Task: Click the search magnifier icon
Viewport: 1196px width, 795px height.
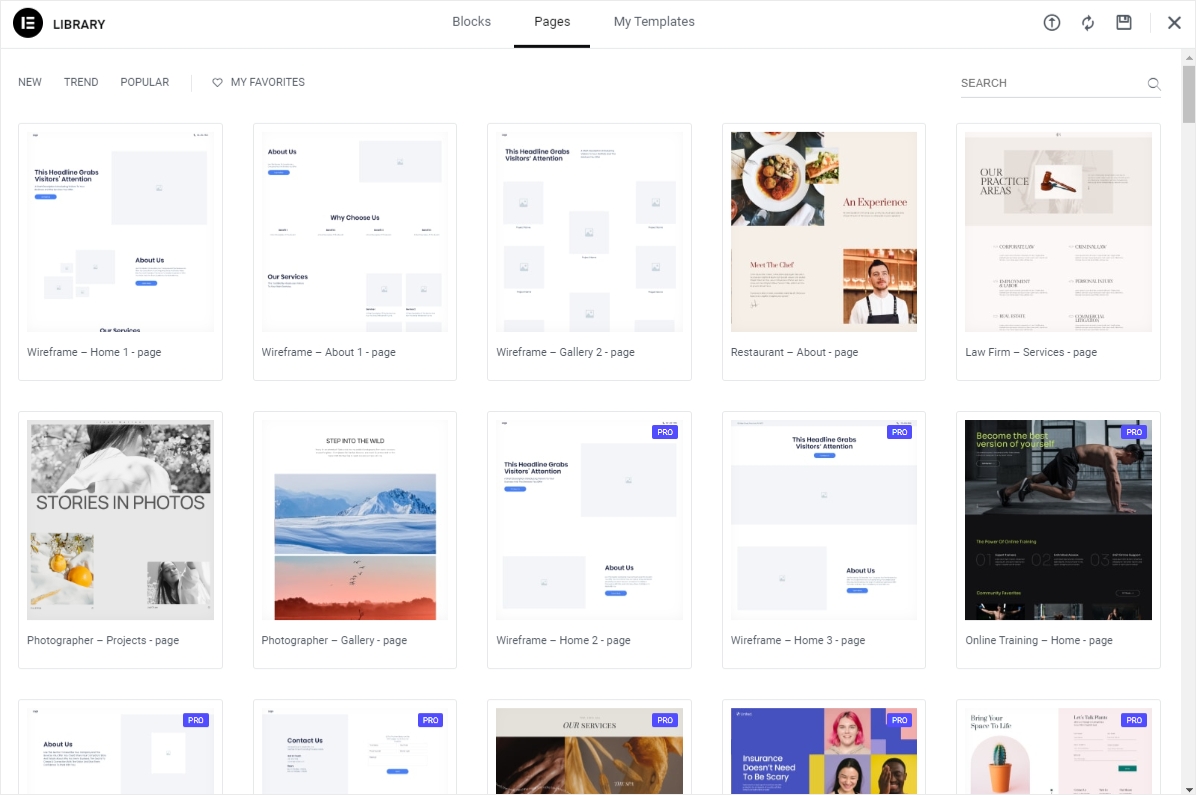Action: (x=1154, y=83)
